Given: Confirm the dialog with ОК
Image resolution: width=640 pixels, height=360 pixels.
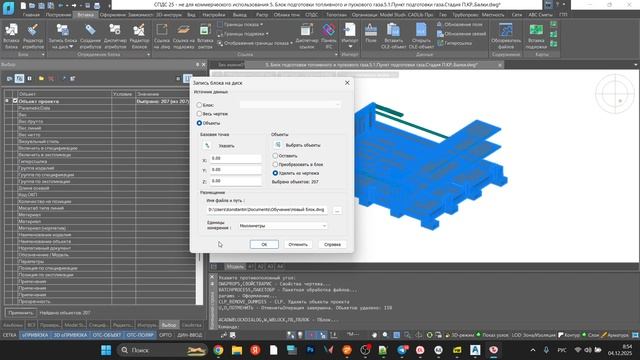Looking at the screenshot, I should coord(264,244).
